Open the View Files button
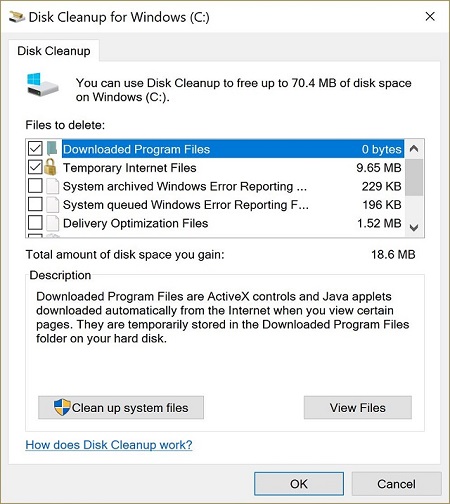This screenshot has height=504, width=450. tap(358, 407)
